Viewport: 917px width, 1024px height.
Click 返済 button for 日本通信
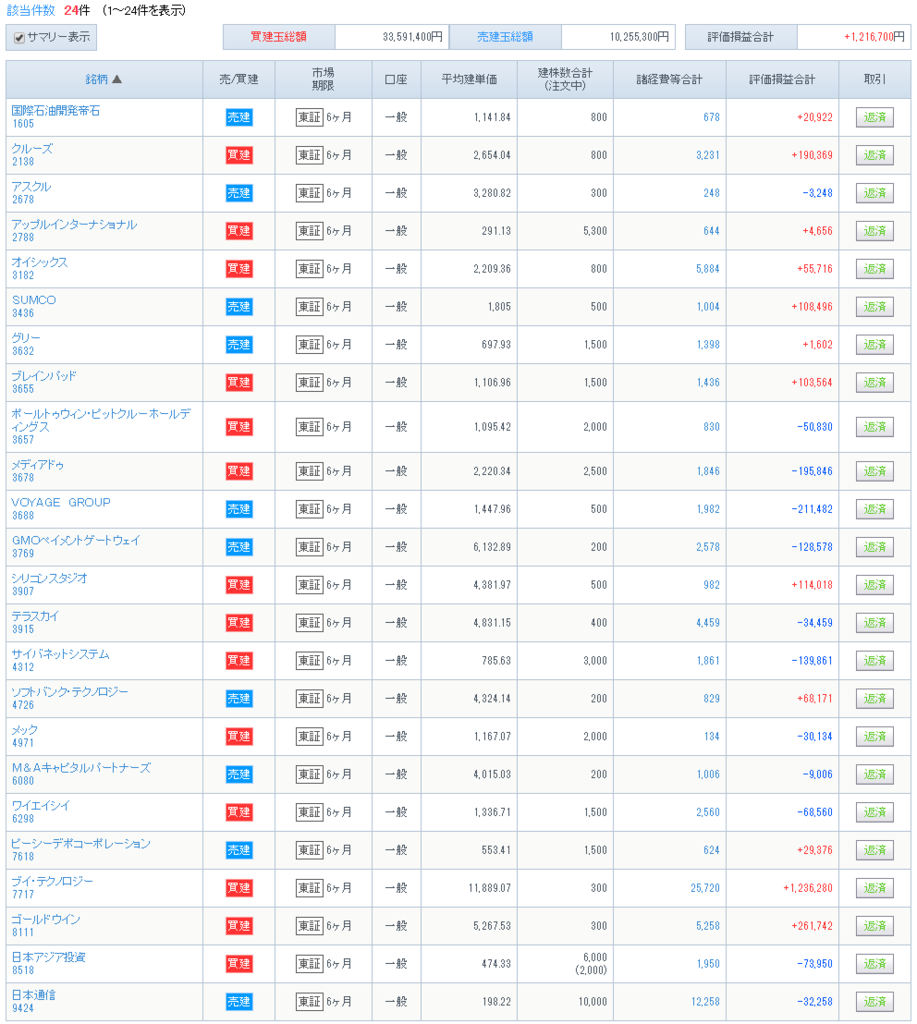click(x=875, y=1002)
